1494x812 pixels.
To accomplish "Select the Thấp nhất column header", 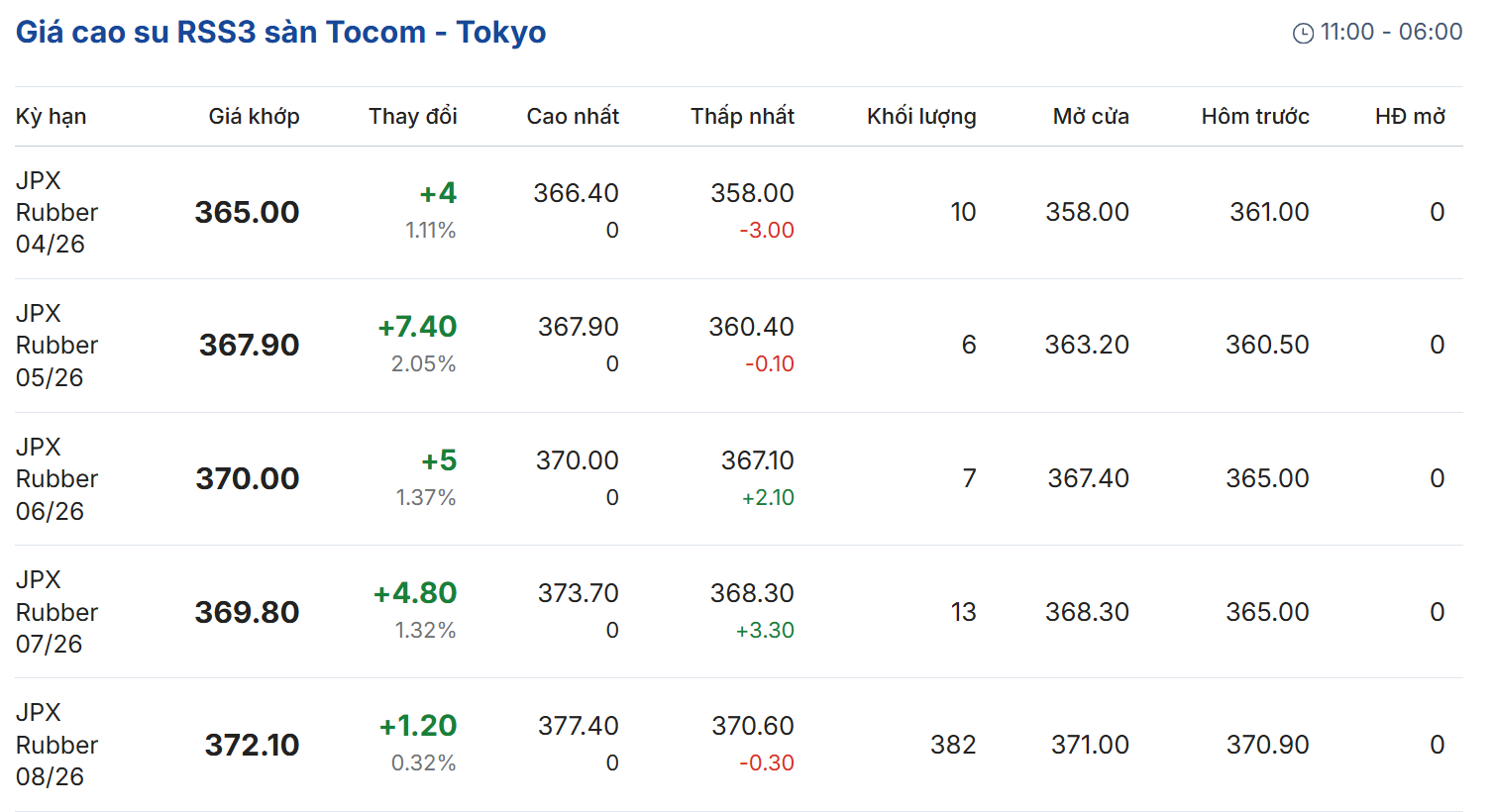I will (742, 117).
